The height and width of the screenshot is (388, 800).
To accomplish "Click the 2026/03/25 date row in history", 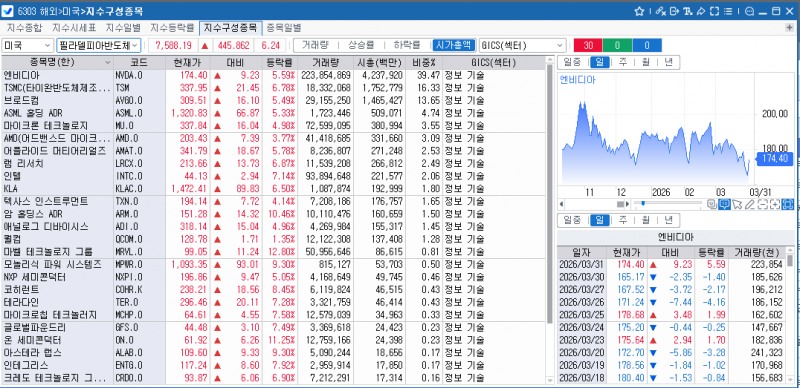I will coord(671,314).
